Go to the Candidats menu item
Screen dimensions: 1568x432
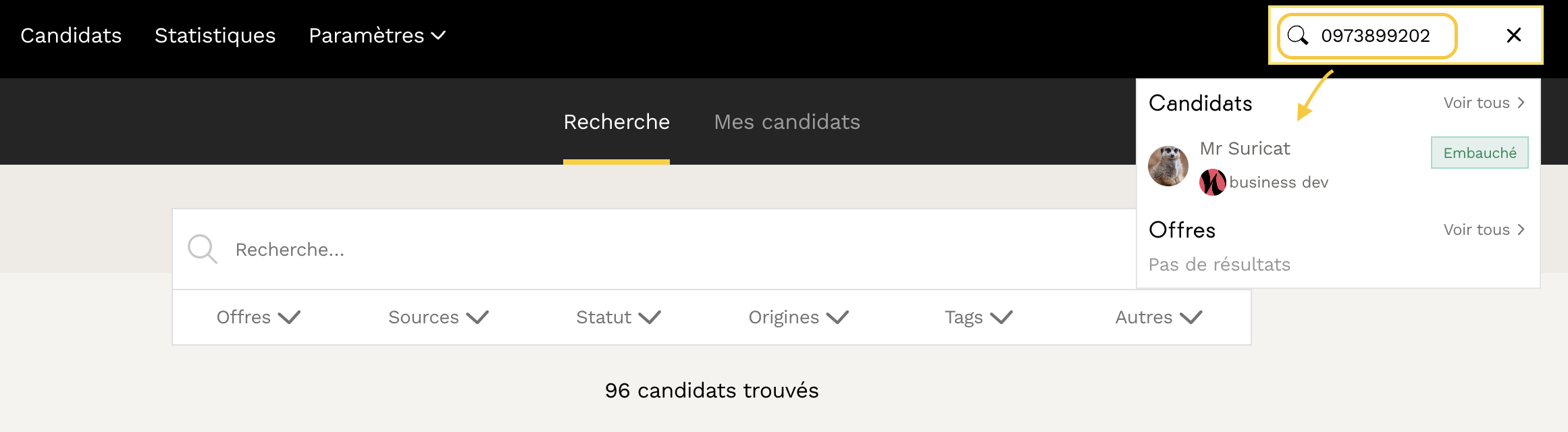(x=71, y=35)
